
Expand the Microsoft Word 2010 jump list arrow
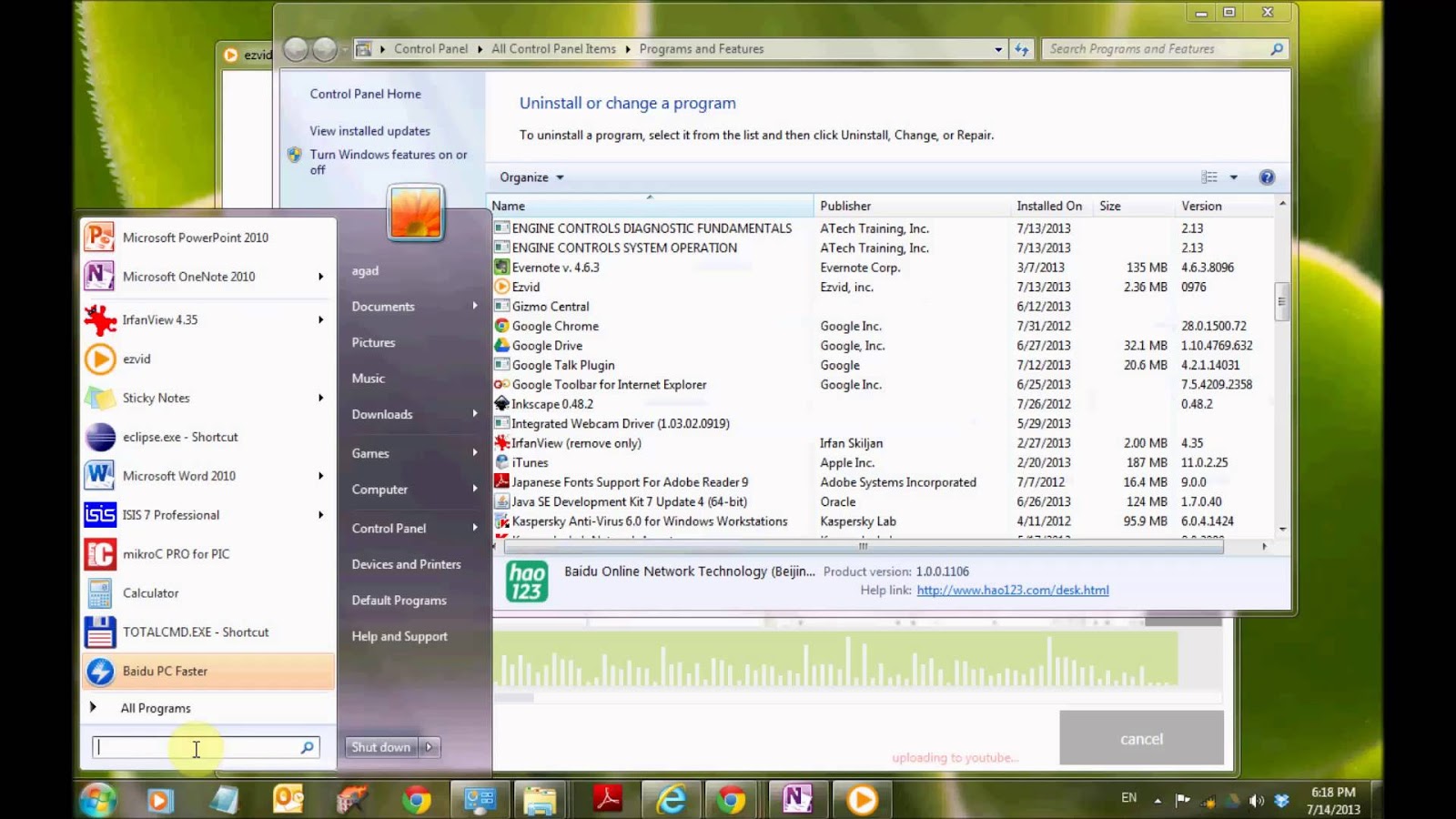(320, 476)
